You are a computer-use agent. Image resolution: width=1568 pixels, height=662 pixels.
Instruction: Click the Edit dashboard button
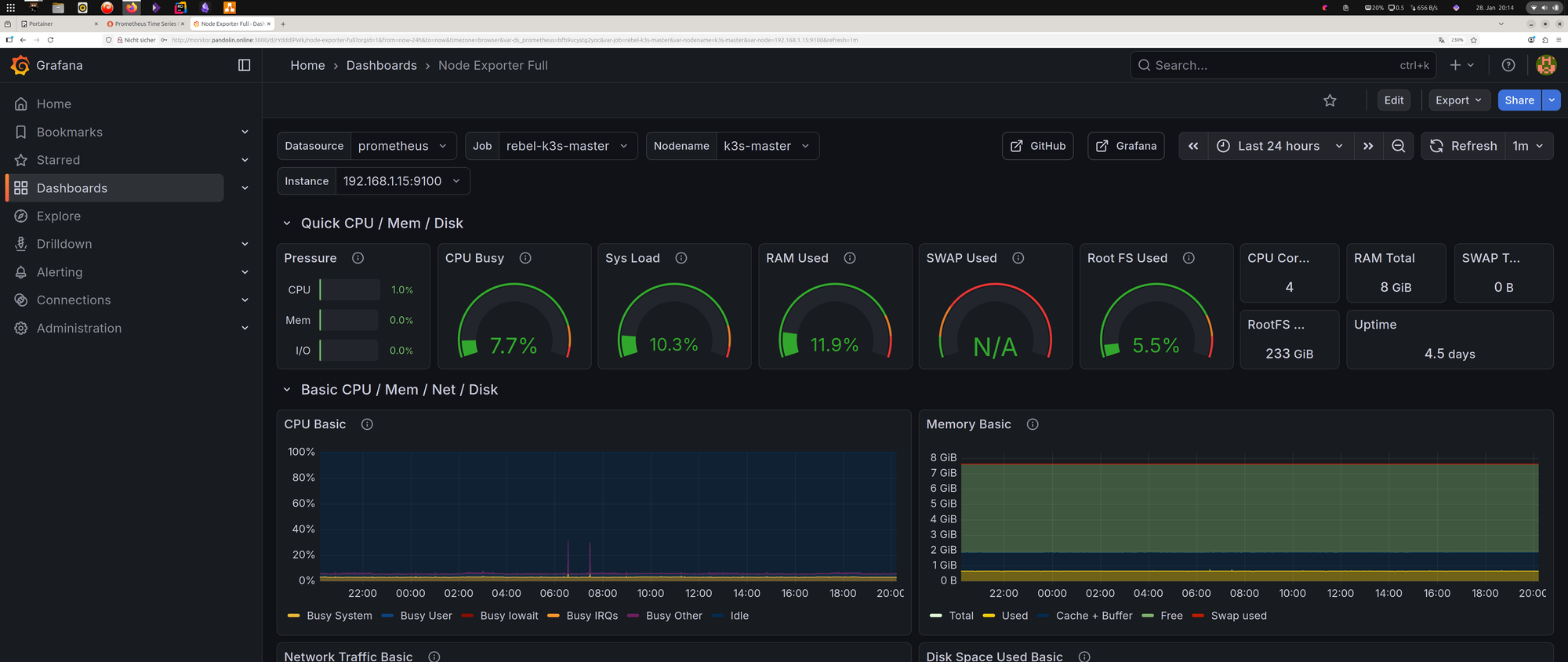(1393, 100)
